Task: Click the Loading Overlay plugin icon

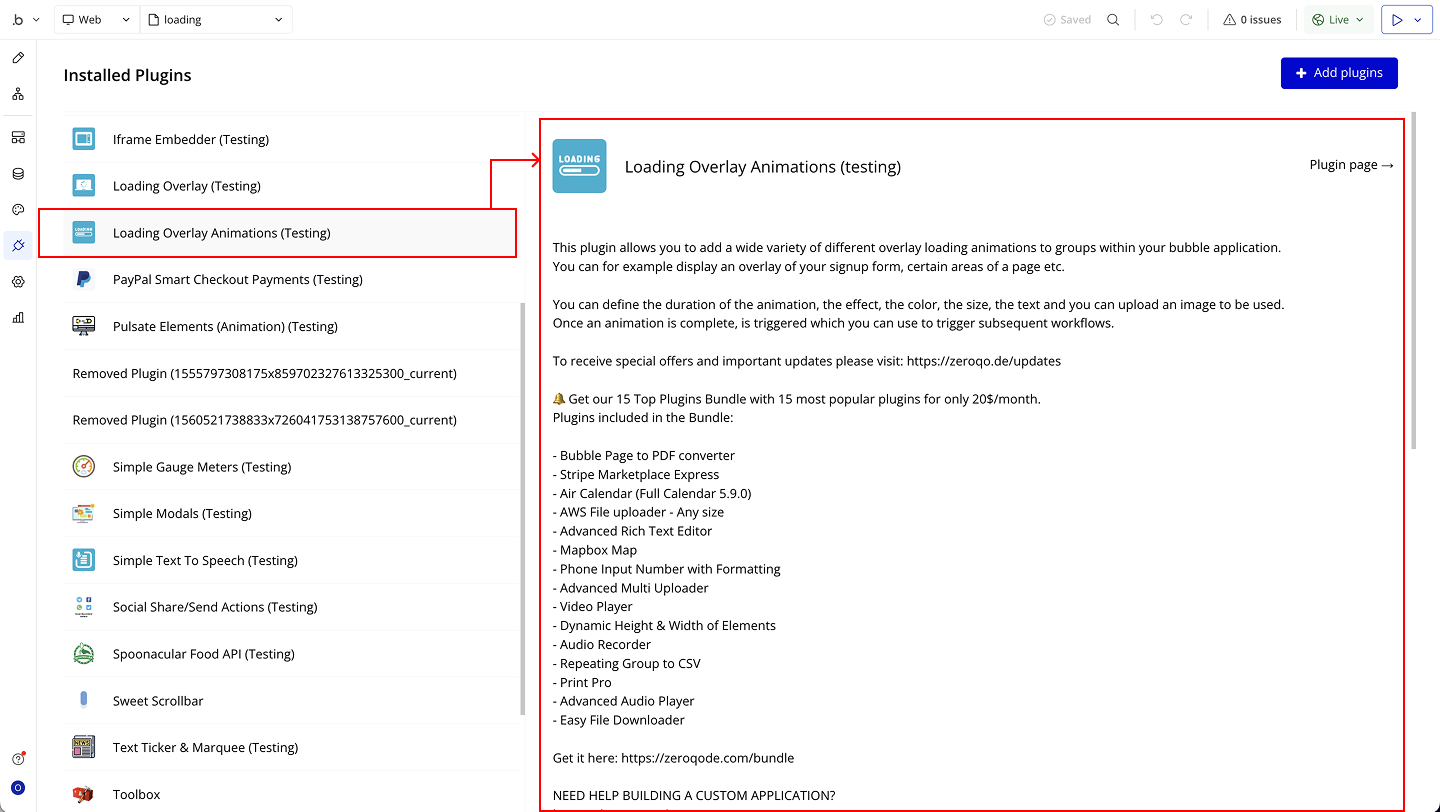Action: coord(84,186)
